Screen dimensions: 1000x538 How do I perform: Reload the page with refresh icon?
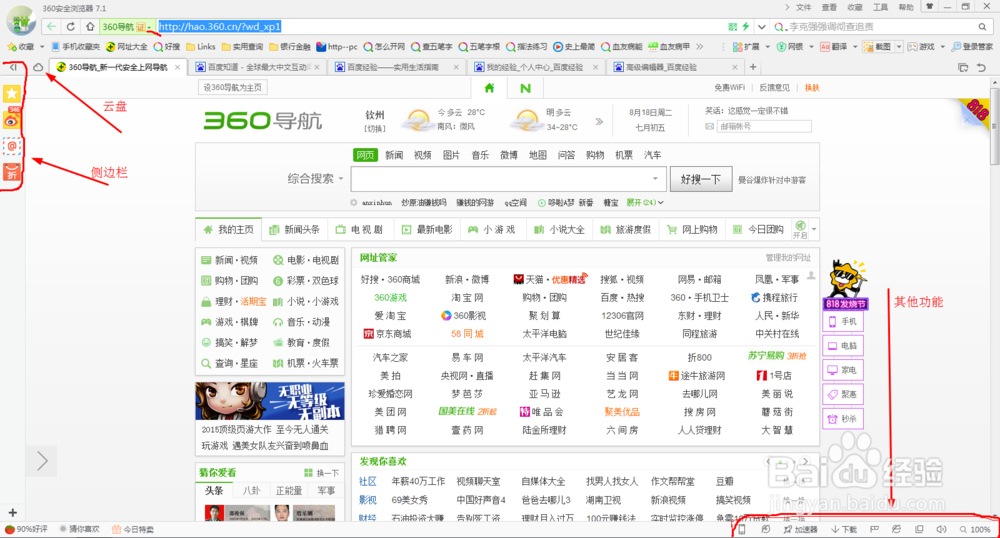71,27
